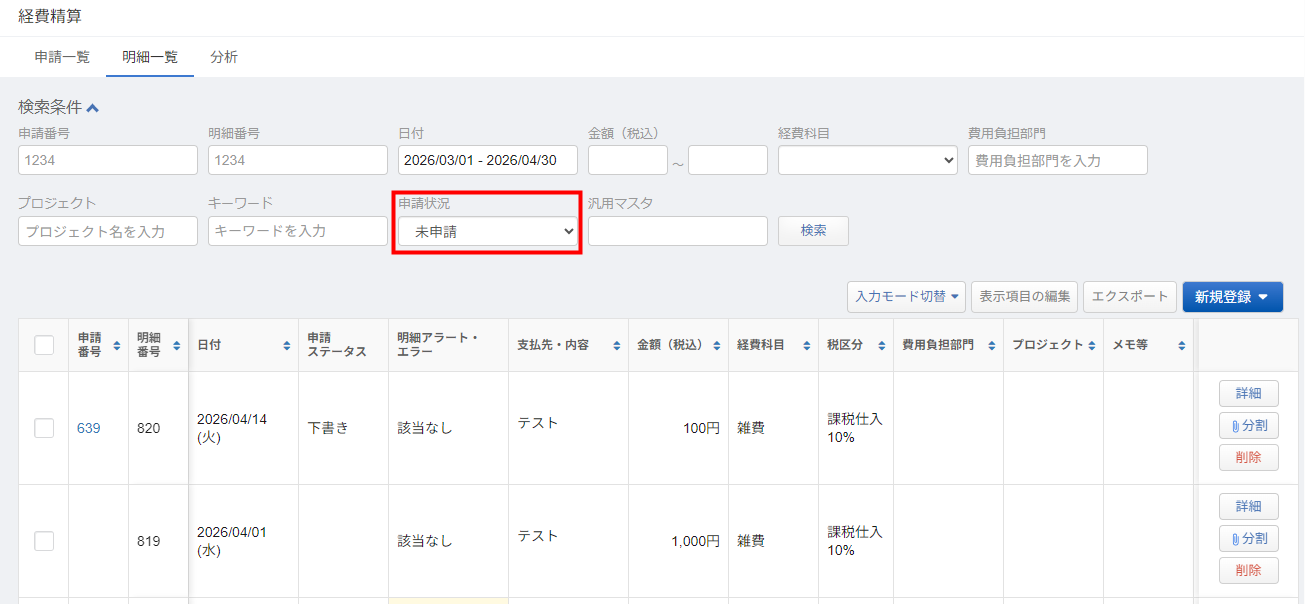The image size is (1305, 604).
Task: Sort by 明細番号 column sort icon
Action: tap(177, 345)
